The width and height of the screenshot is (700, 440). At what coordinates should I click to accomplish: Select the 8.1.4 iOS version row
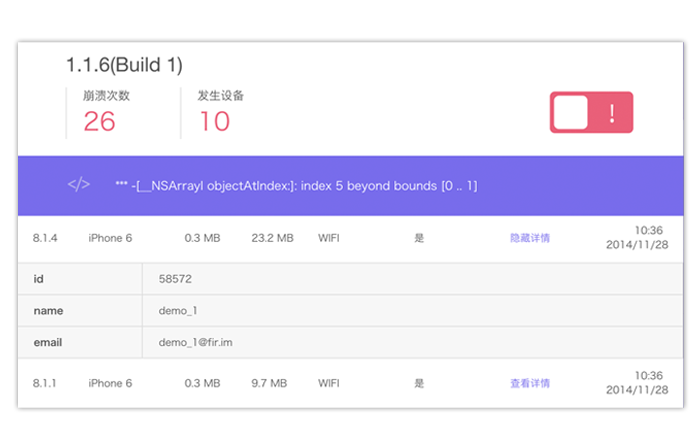tap(46, 238)
